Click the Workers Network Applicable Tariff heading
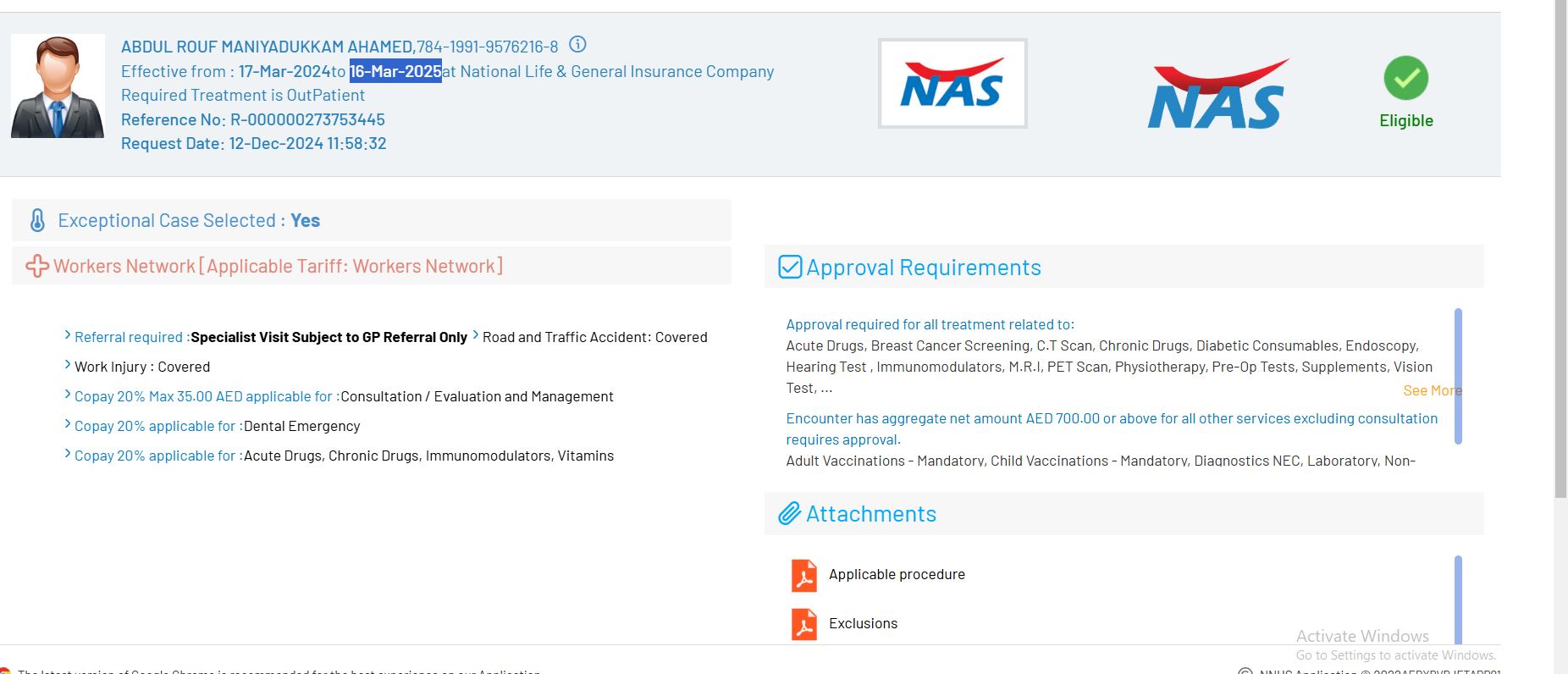1568x674 pixels. pyautogui.click(x=279, y=266)
